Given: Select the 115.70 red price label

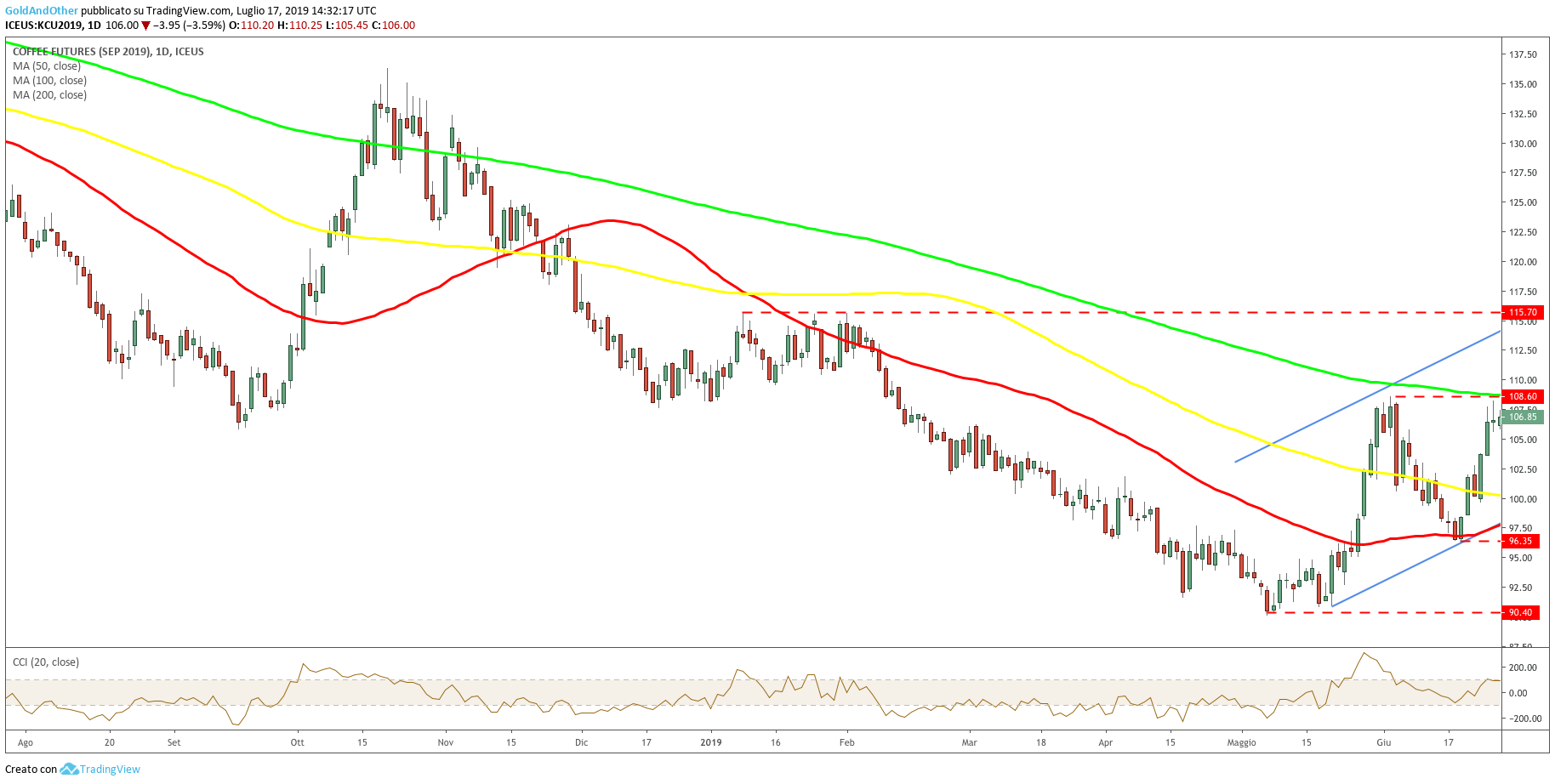Looking at the screenshot, I should [1523, 313].
